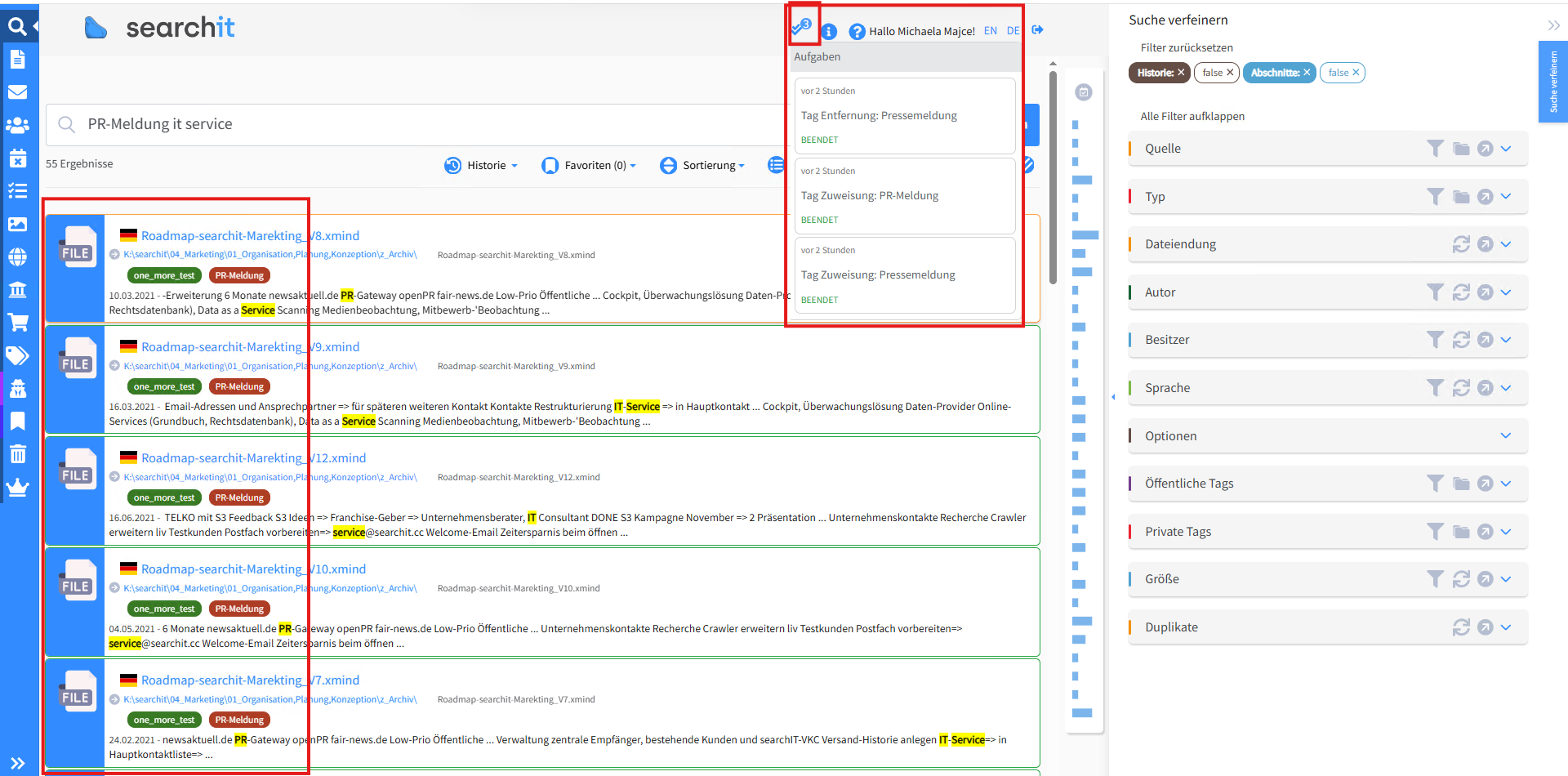The height and width of the screenshot is (776, 1568).
Task: Click Filter zurücksetzen link
Action: coord(1187,48)
